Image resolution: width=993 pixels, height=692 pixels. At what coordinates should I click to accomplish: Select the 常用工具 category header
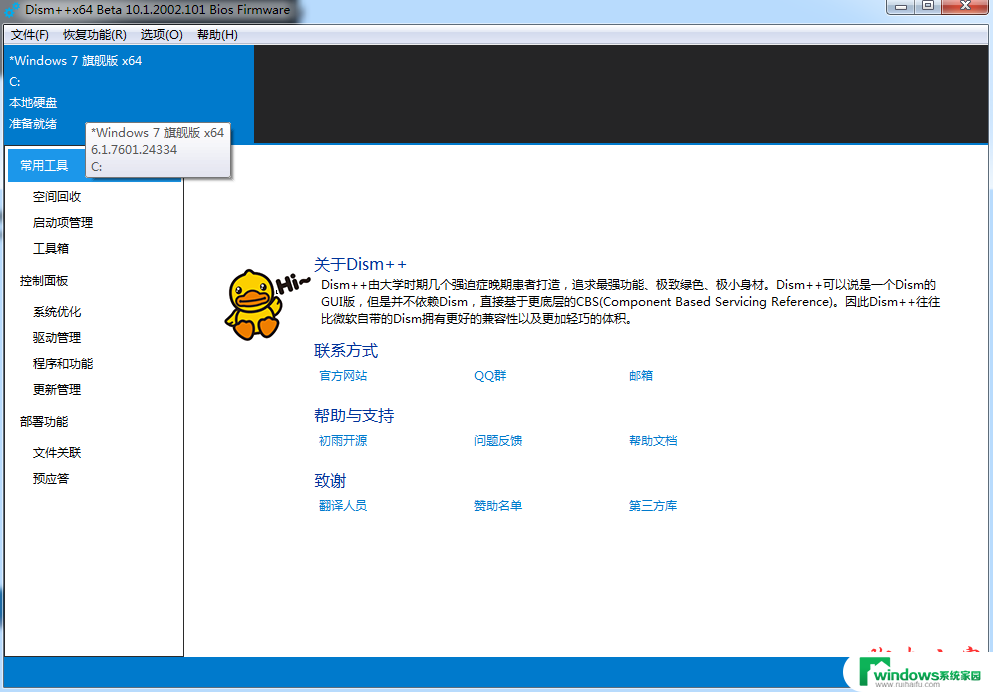95,165
